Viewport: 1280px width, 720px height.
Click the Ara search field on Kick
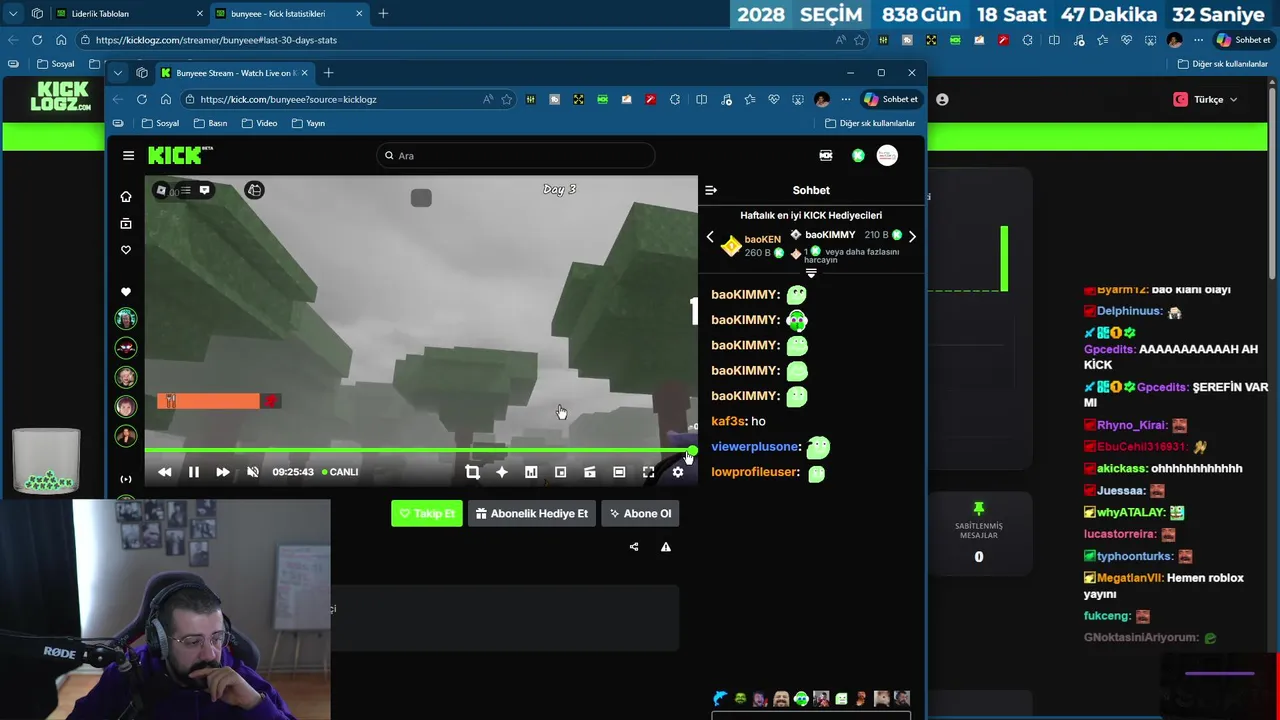pos(516,155)
